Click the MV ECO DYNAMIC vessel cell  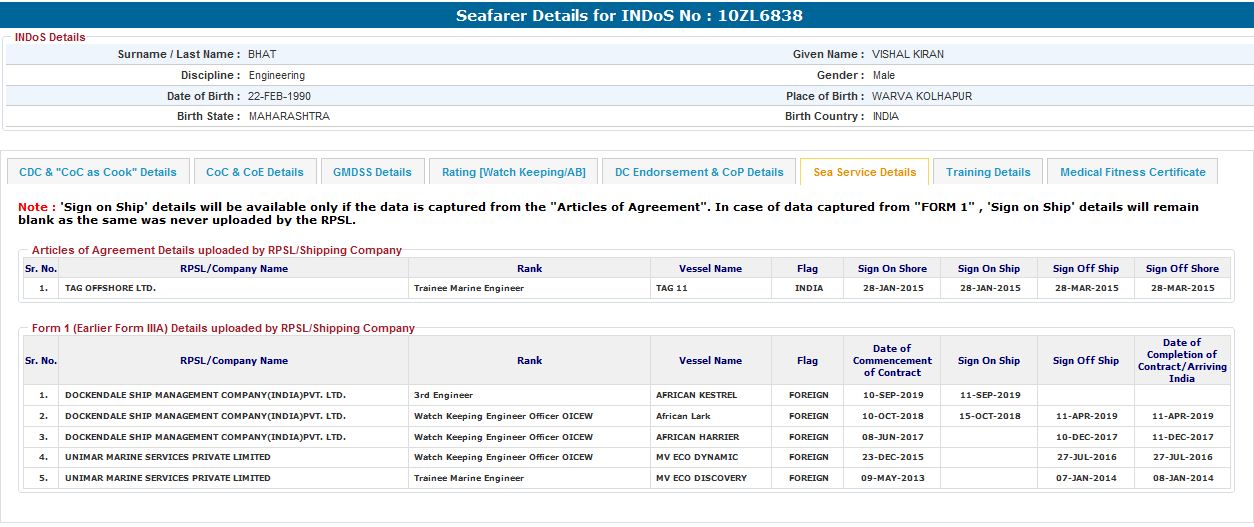click(696, 457)
